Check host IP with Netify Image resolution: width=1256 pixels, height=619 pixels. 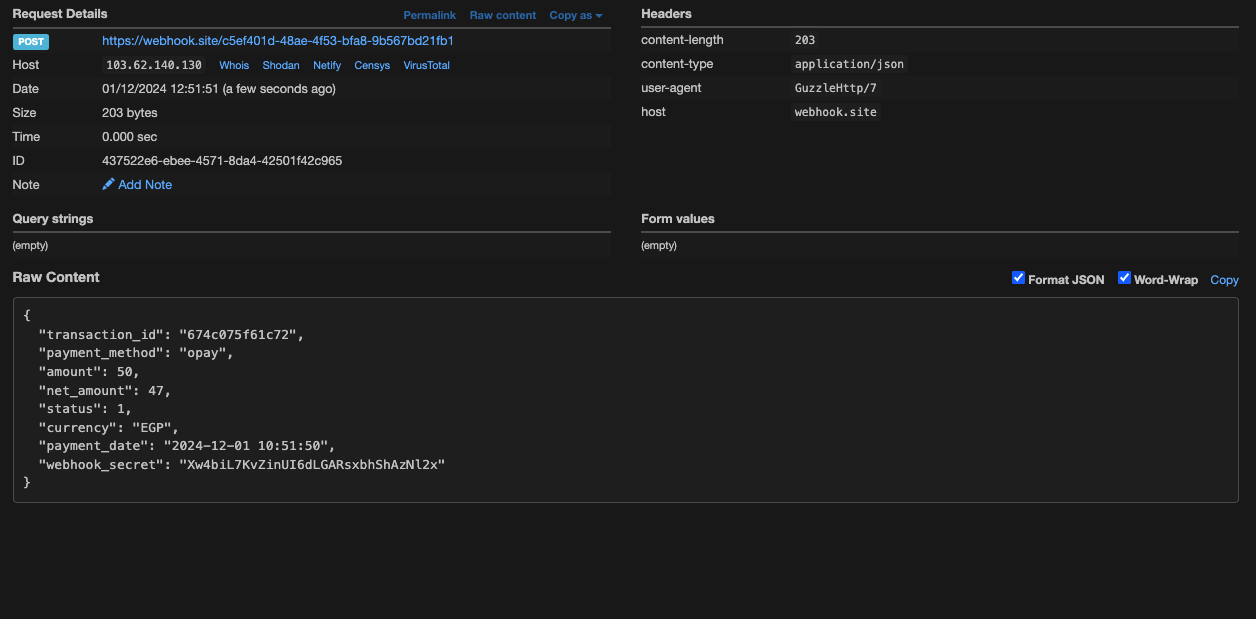327,65
